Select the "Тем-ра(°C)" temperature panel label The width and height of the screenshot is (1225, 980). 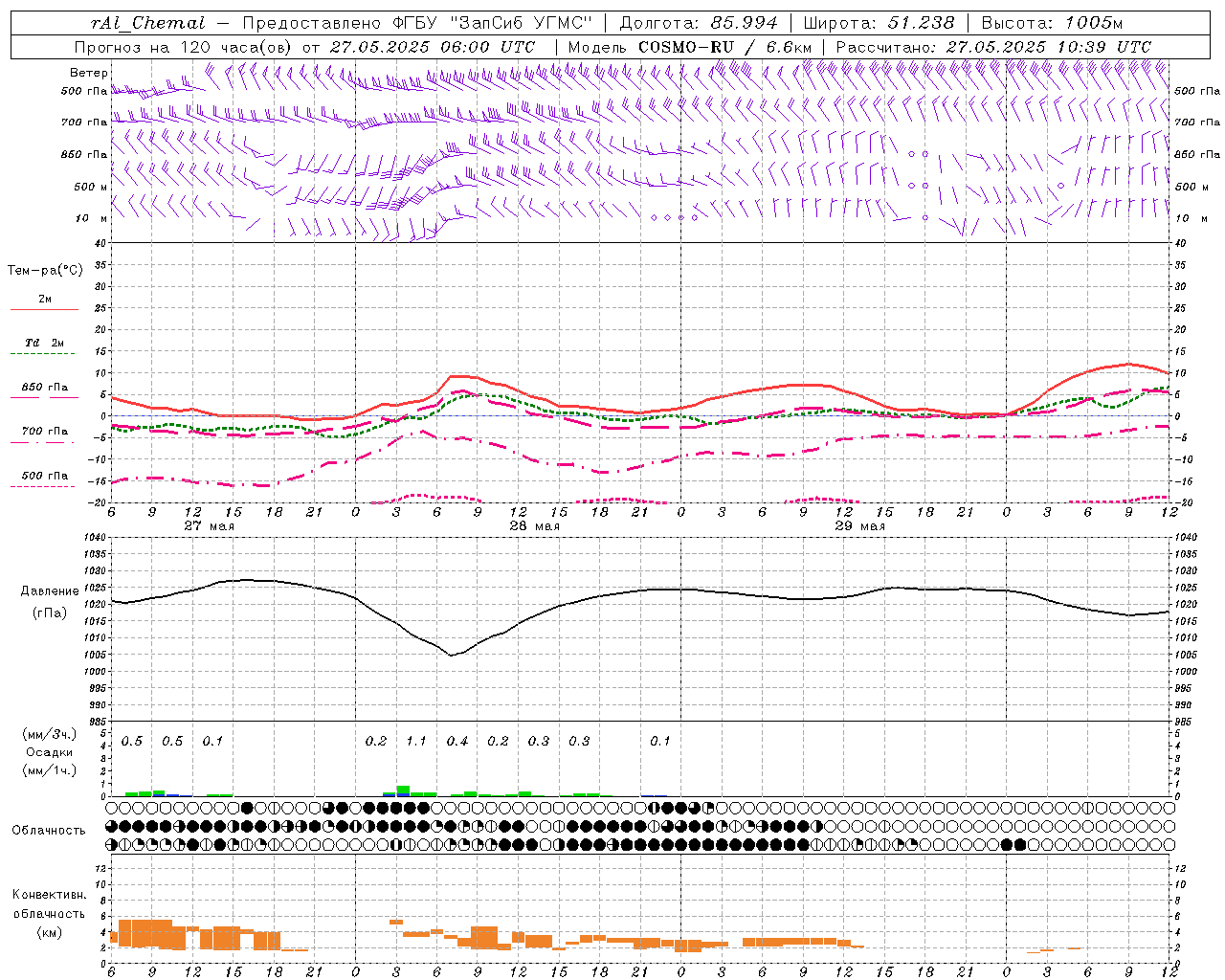click(45, 270)
